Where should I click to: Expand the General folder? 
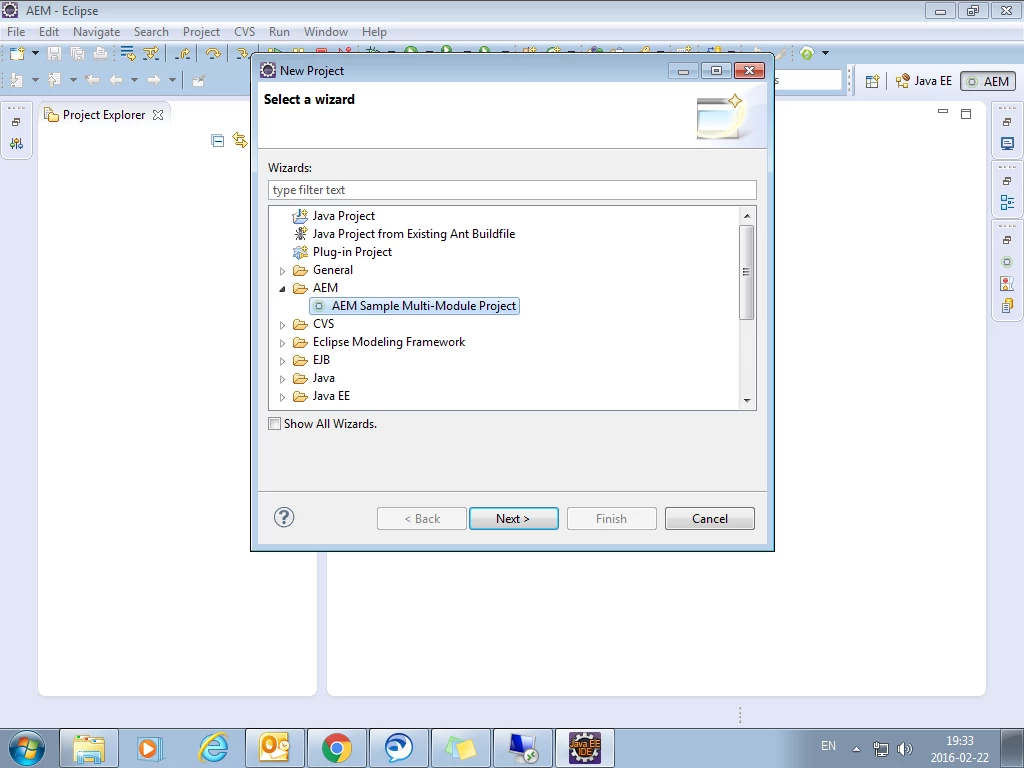coord(282,270)
